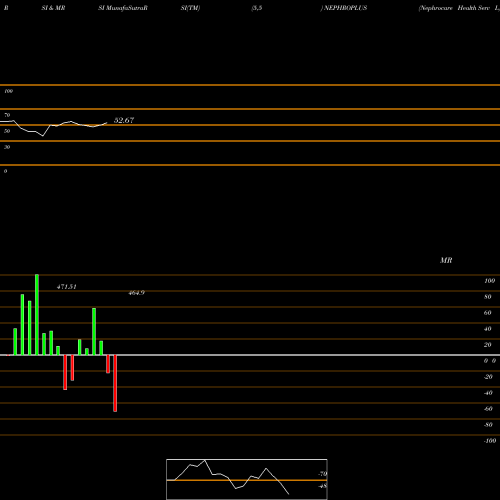The height and width of the screenshot is (500, 500).
Task: Click the longest red MR bar
Action: 115,383
